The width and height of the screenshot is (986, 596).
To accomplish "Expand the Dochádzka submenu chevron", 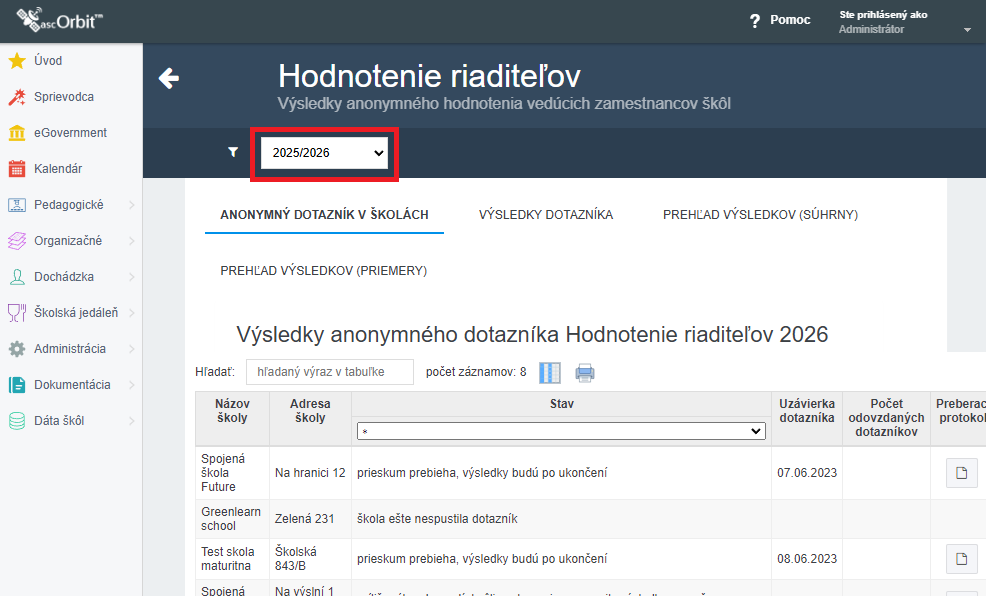I will point(131,277).
